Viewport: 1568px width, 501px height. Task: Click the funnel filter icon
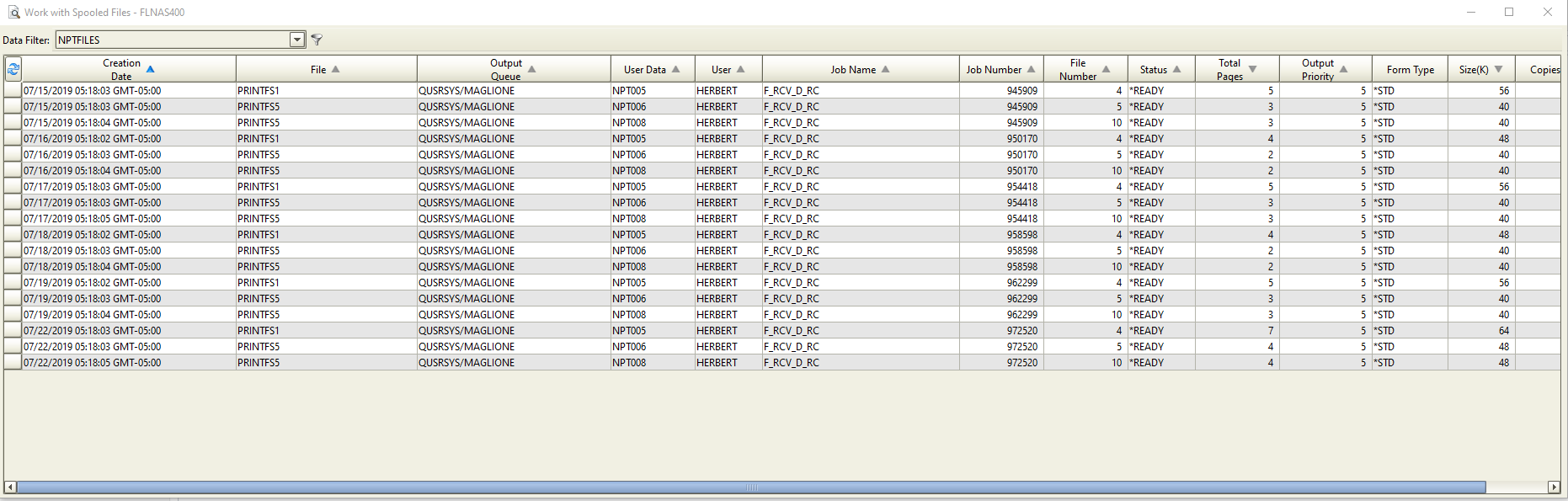[317, 40]
